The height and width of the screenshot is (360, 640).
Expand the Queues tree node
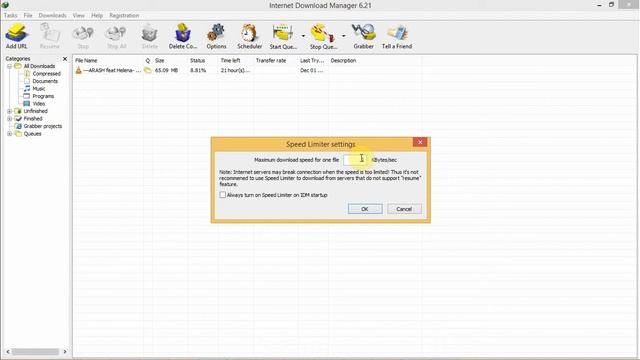coord(9,133)
